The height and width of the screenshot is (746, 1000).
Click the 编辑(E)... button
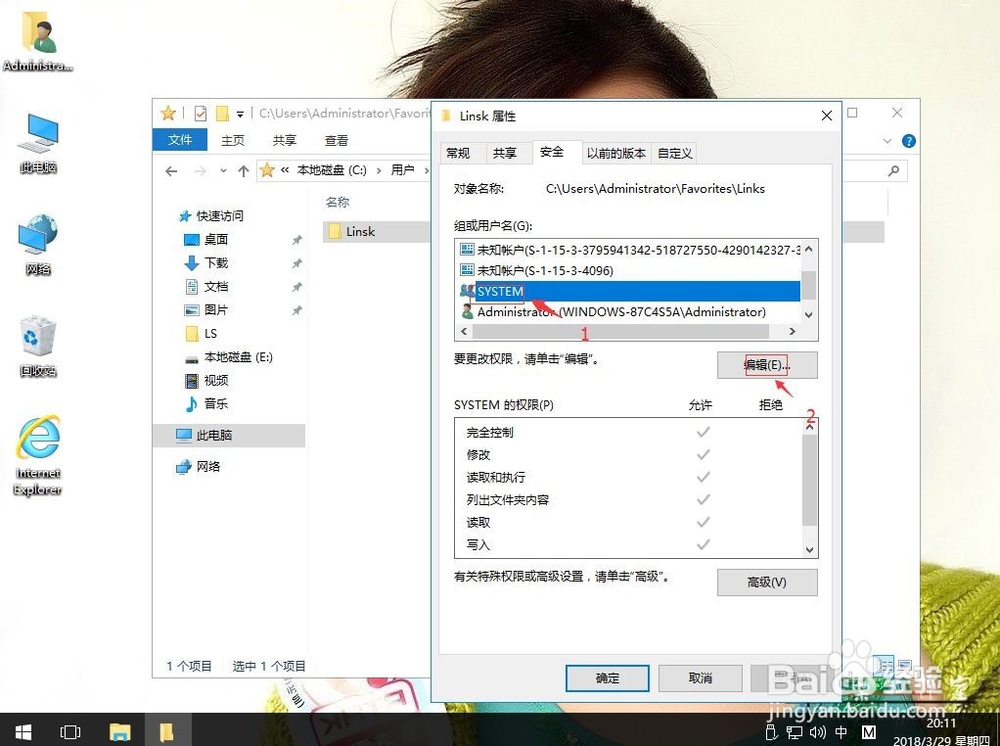(767, 365)
